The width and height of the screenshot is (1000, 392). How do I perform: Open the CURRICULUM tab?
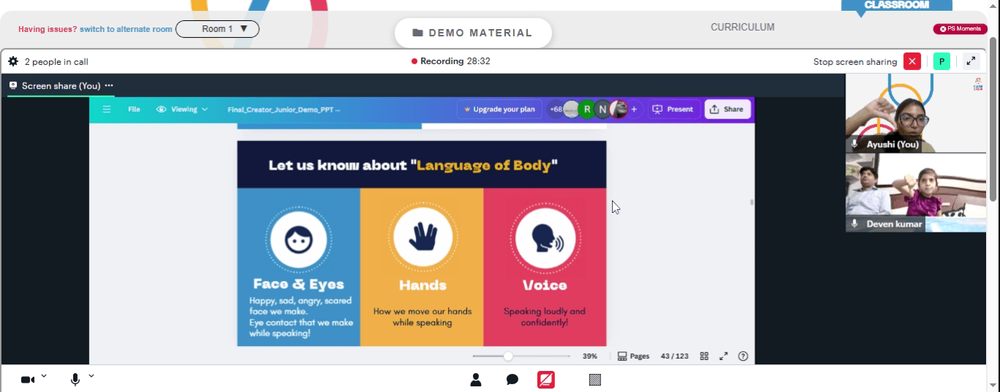(742, 27)
